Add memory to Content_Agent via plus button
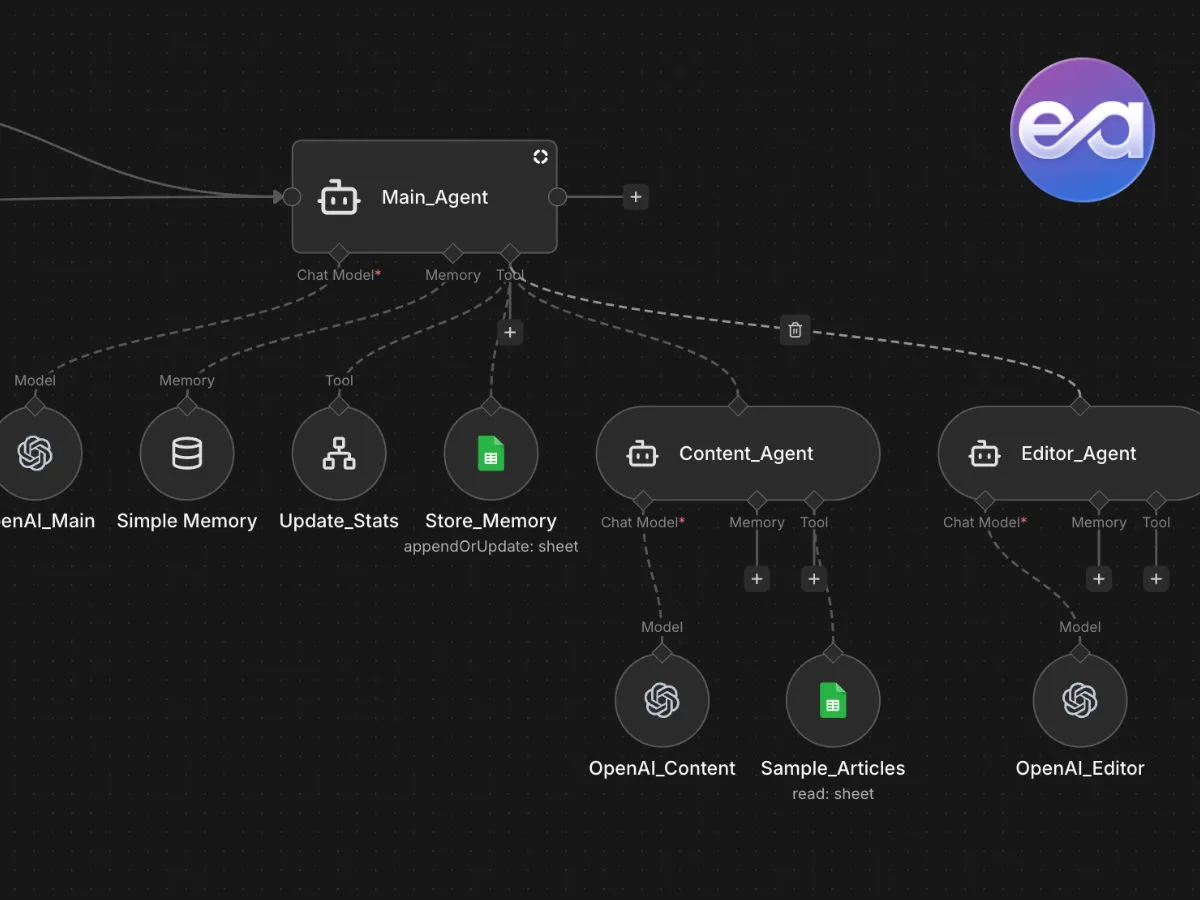The image size is (1200, 900). pos(757,578)
